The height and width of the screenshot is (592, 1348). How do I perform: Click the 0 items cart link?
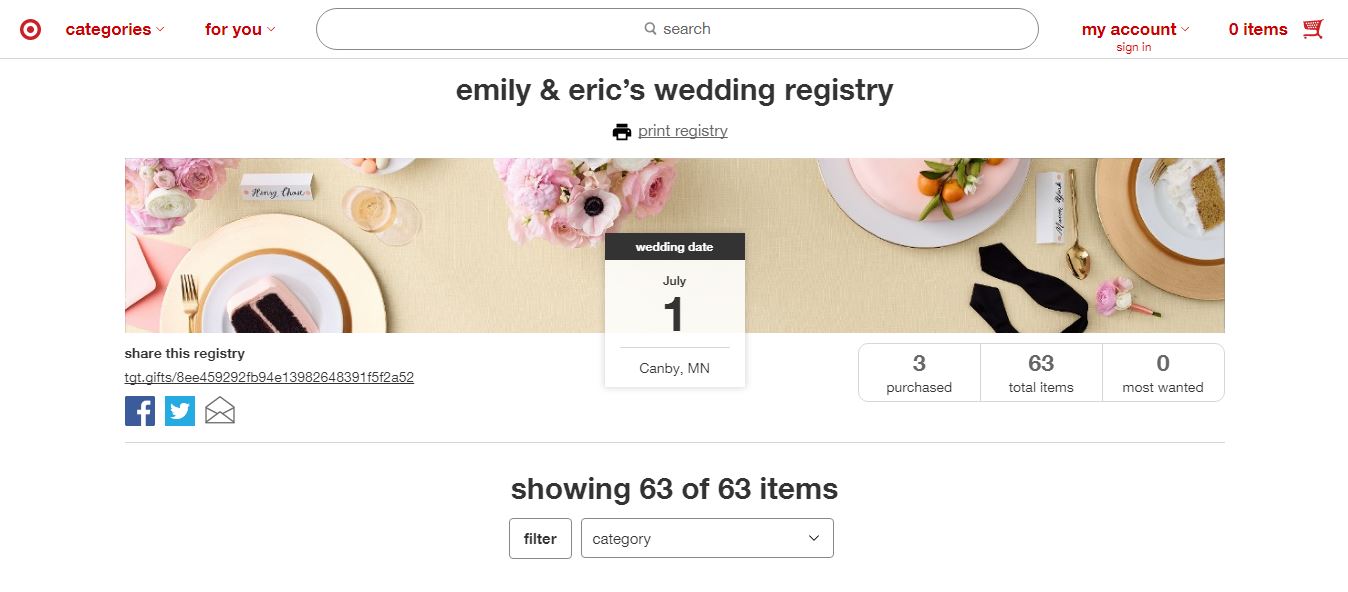(1258, 29)
